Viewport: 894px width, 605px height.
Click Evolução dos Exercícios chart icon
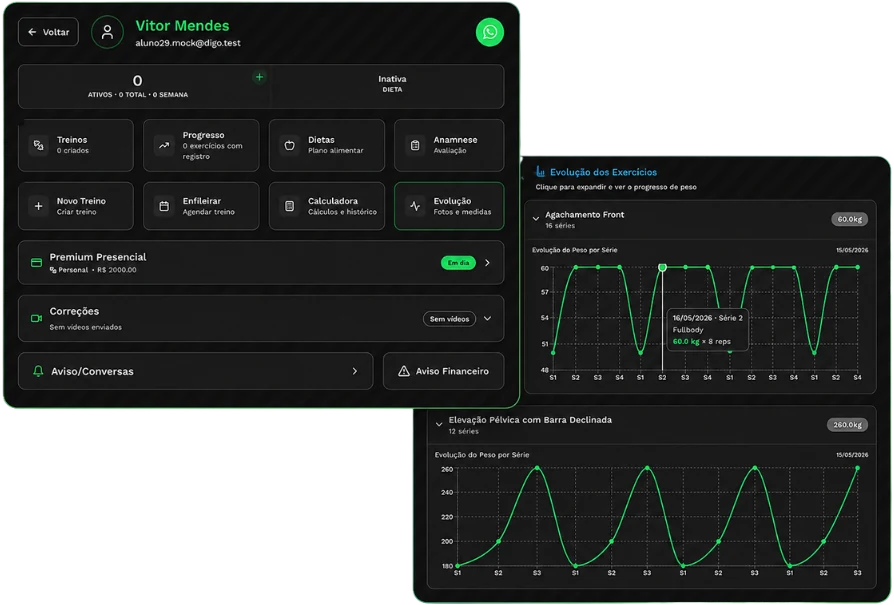tap(540, 171)
